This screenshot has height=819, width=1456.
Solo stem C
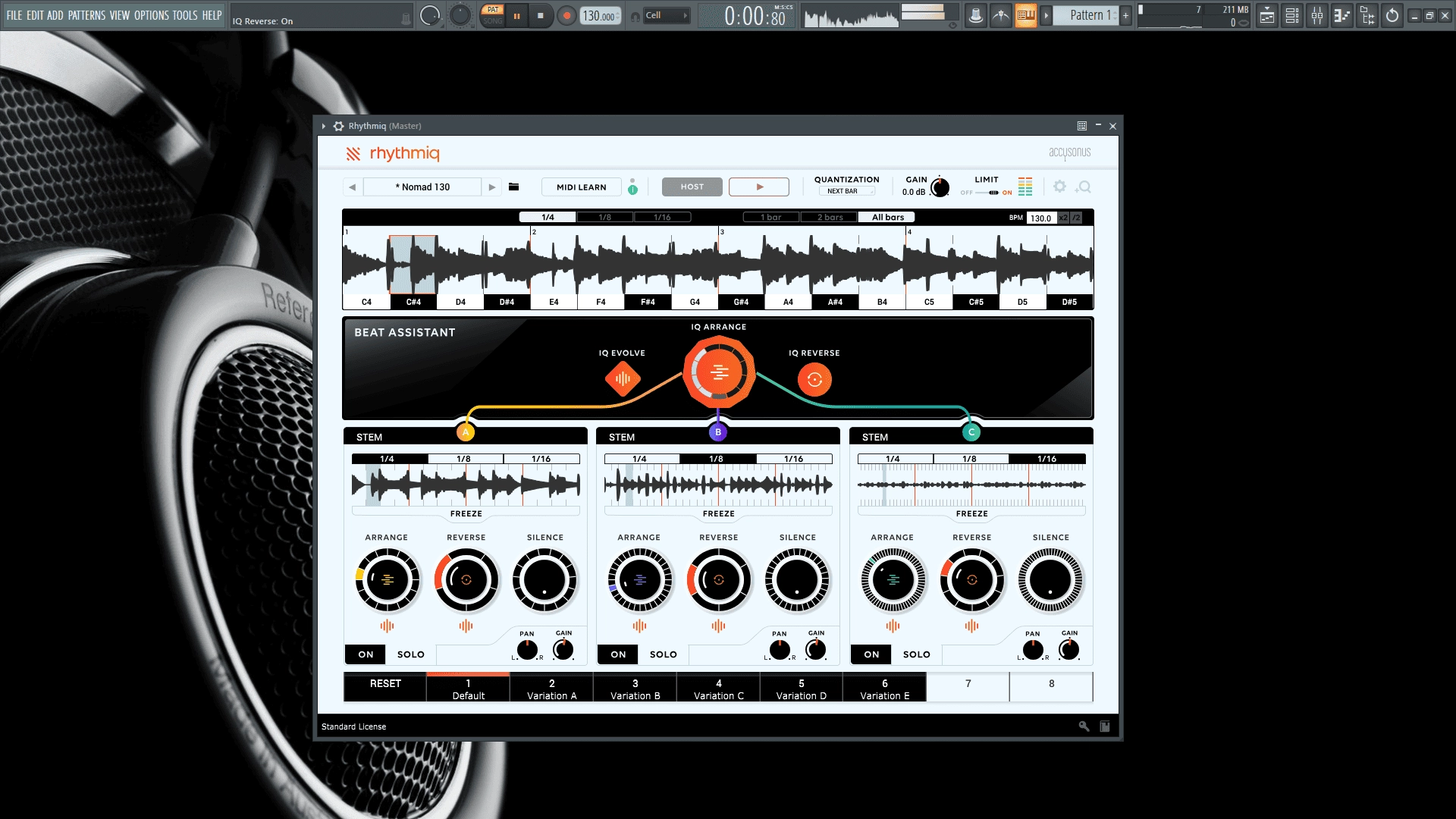pyautogui.click(x=917, y=654)
